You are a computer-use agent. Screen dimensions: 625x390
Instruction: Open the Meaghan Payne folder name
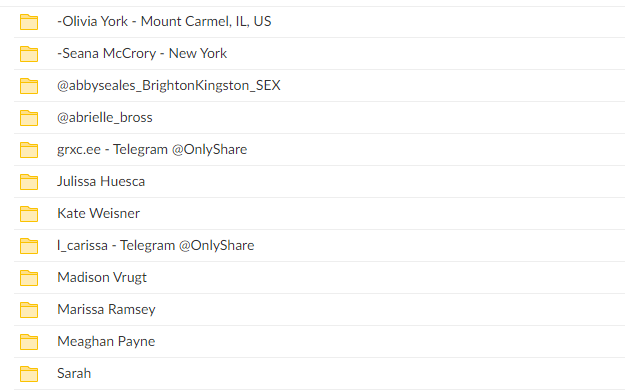106,342
